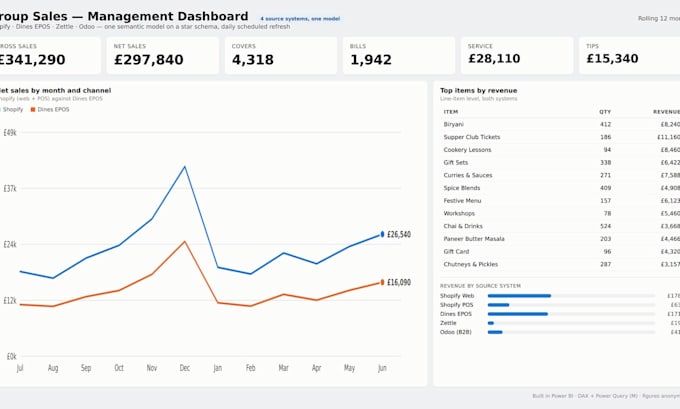This screenshot has width=680, height=409.
Task: Select the Tips KPI card
Action: point(630,56)
